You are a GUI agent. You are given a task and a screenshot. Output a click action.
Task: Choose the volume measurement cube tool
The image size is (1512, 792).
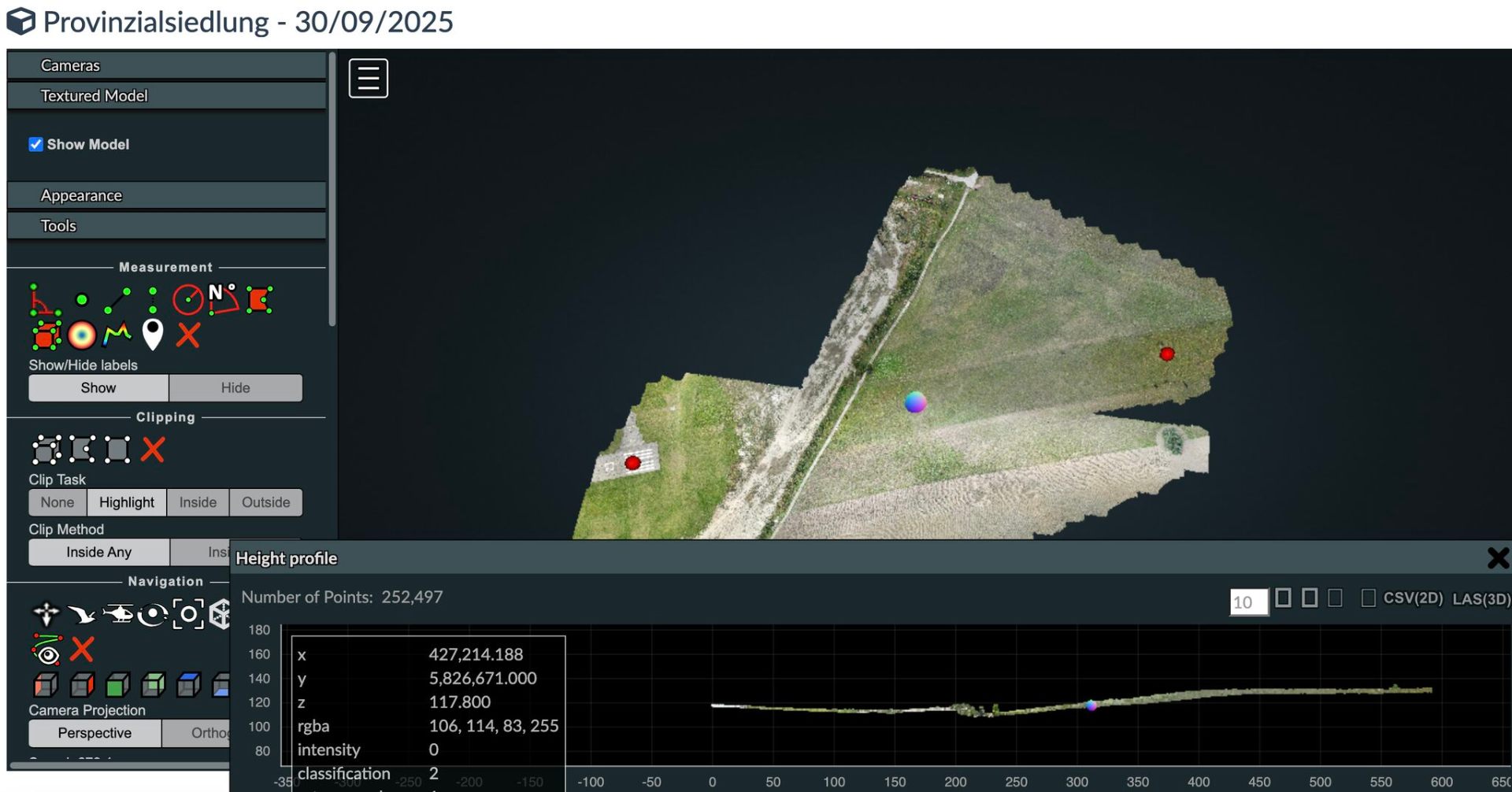tap(46, 335)
